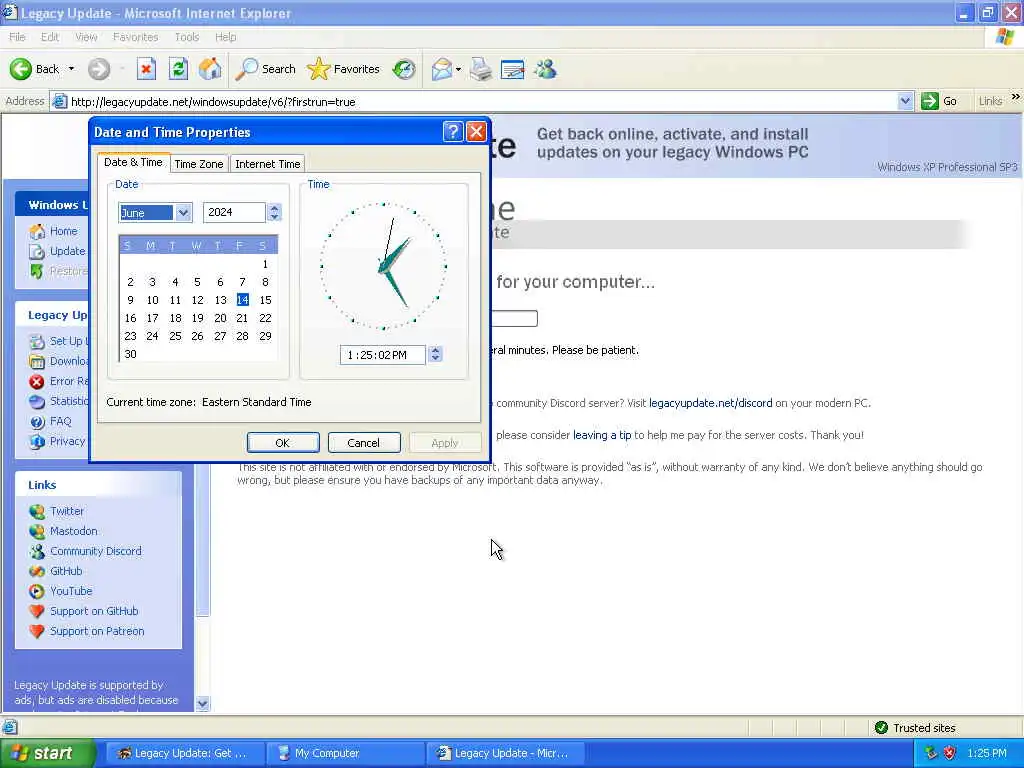Open the Twitter link in Links
Image resolution: width=1024 pixels, height=768 pixels.
tap(67, 511)
